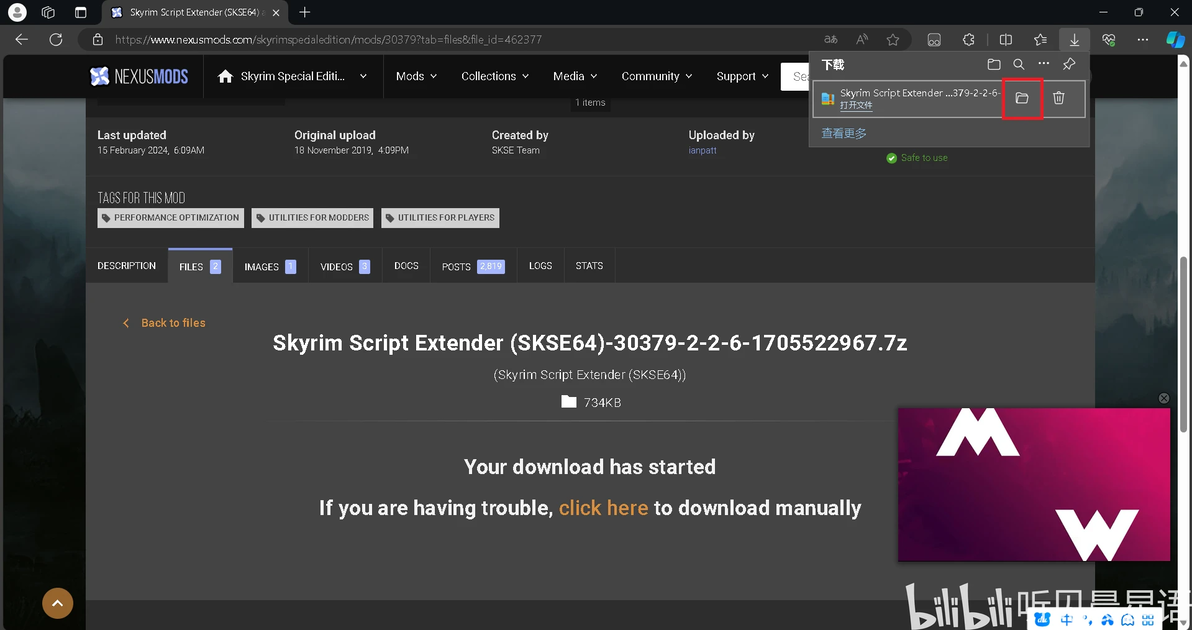Open browser essentials heart icon

click(x=1109, y=40)
